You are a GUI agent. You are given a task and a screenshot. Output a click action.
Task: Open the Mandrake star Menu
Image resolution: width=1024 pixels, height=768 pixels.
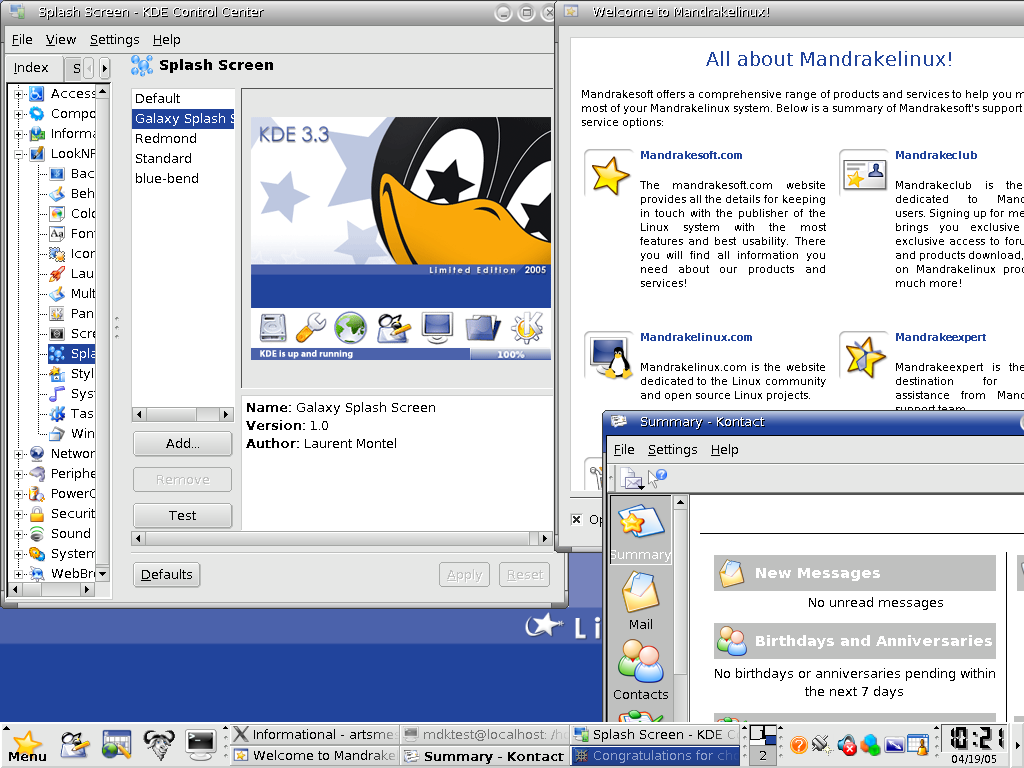click(27, 746)
